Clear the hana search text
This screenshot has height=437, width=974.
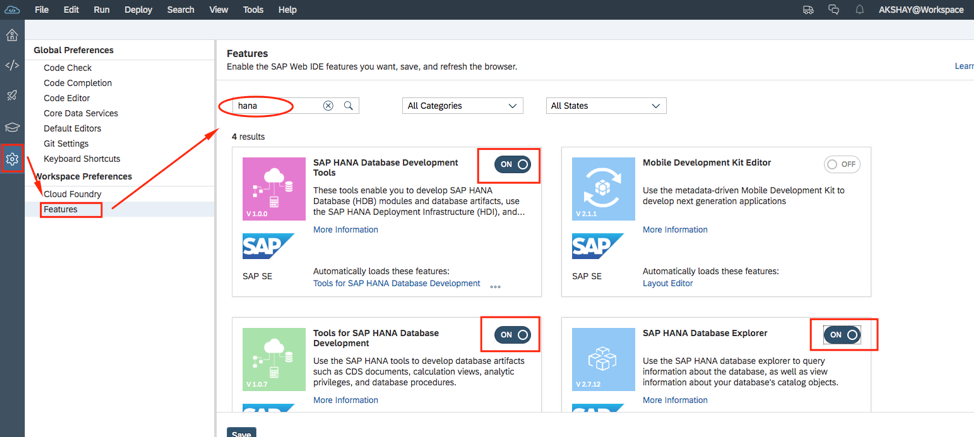coord(328,105)
